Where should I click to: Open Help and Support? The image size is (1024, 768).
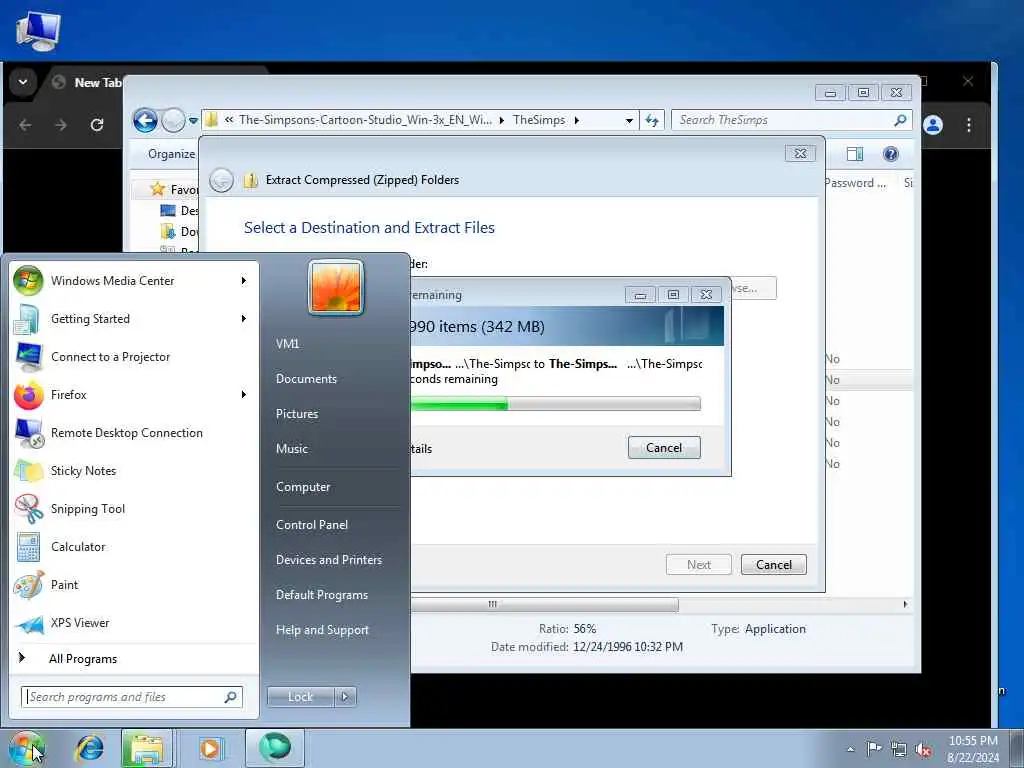click(322, 630)
